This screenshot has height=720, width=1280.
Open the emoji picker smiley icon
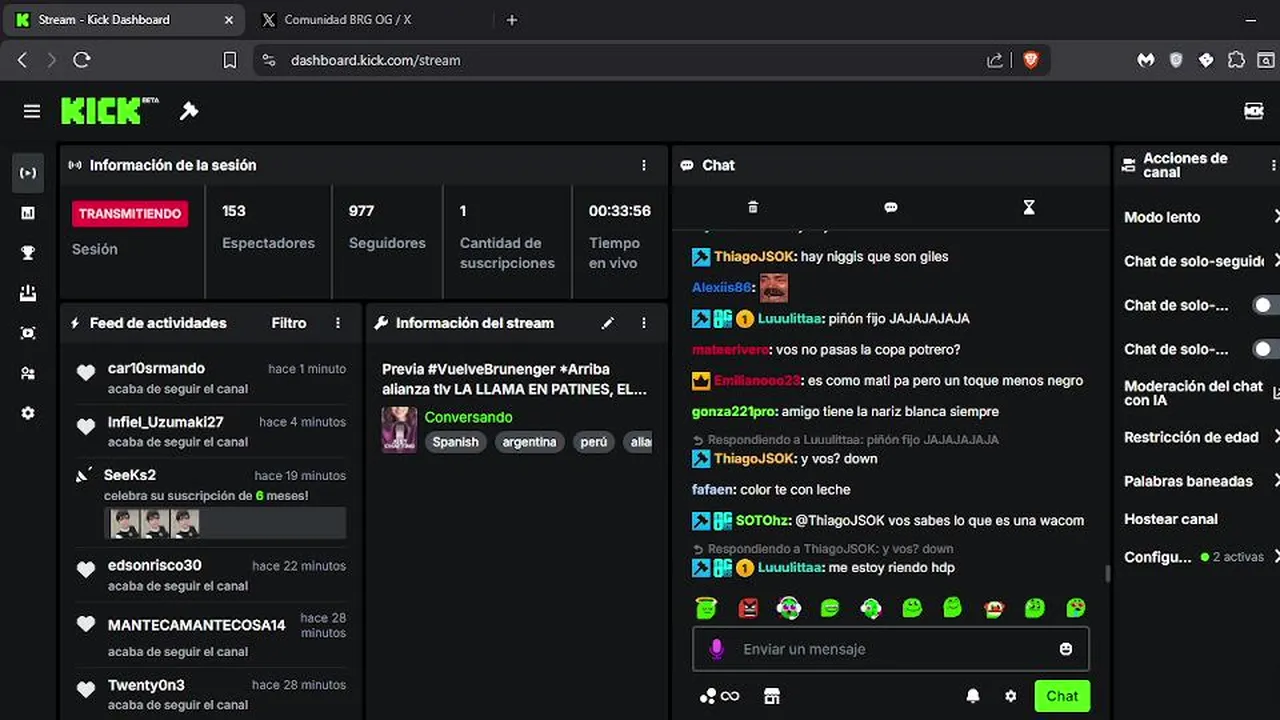click(1066, 649)
